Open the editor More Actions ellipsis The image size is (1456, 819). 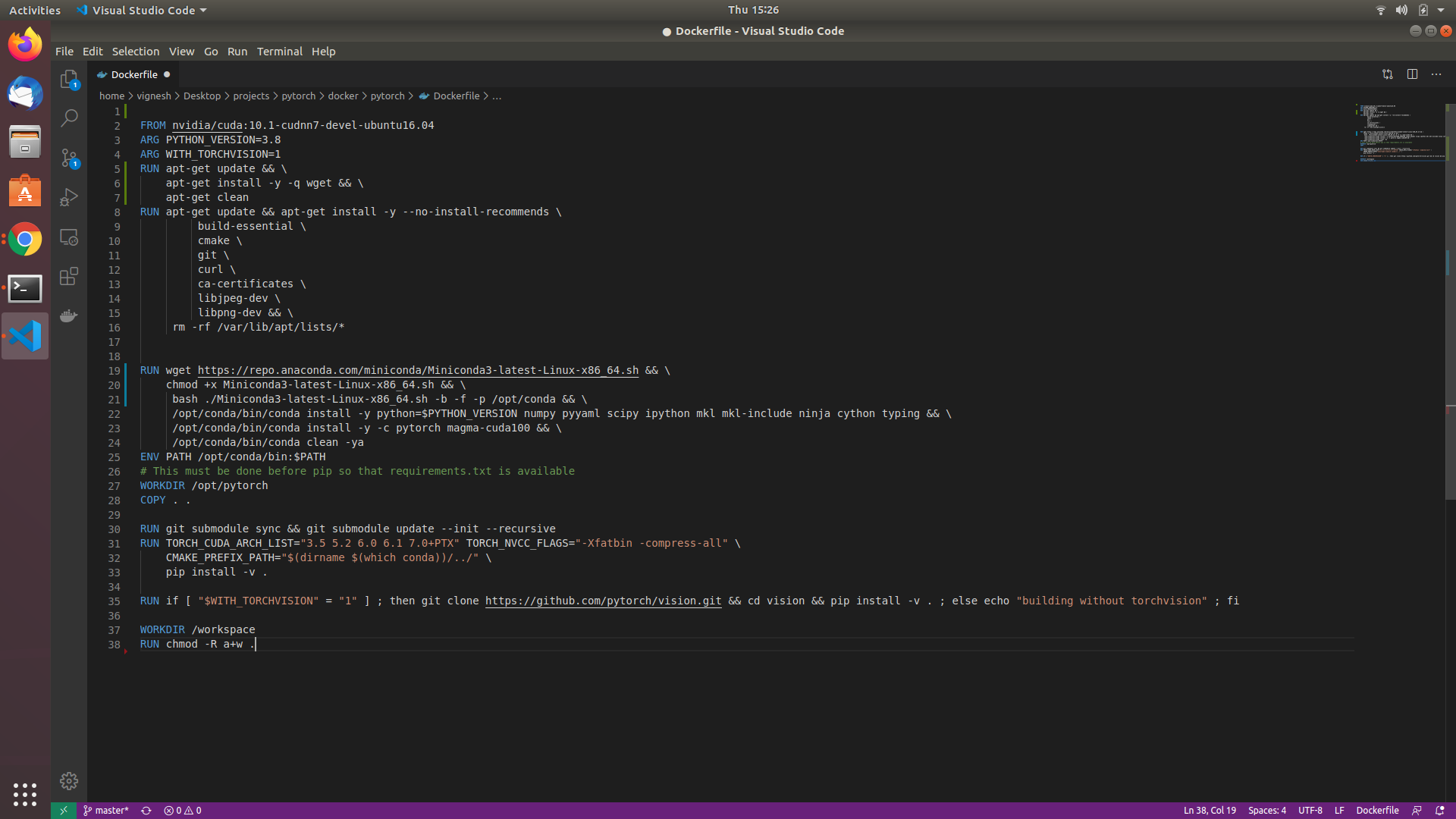coord(1436,74)
